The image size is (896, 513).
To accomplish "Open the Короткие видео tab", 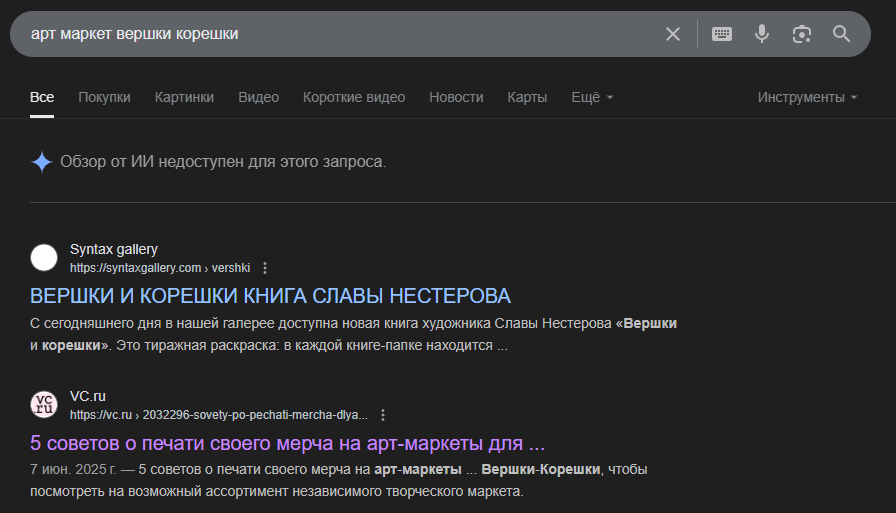I will click(354, 98).
